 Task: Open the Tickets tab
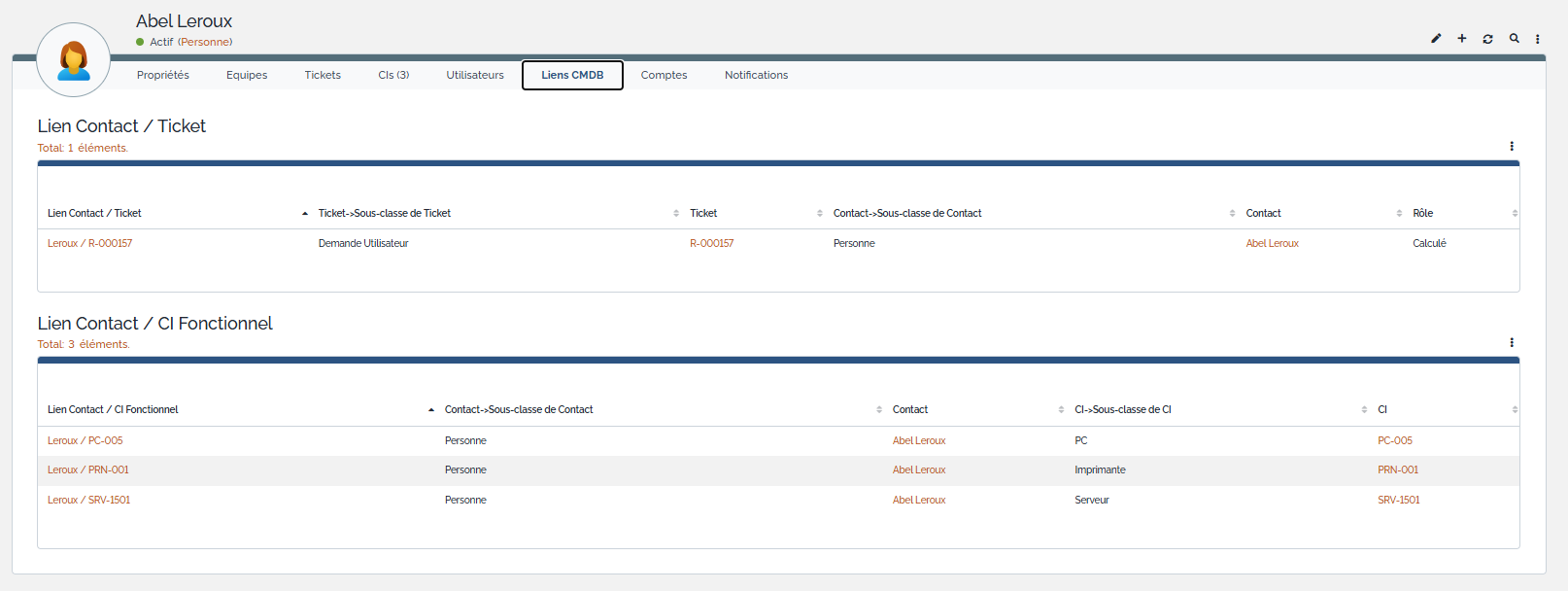pyautogui.click(x=323, y=75)
